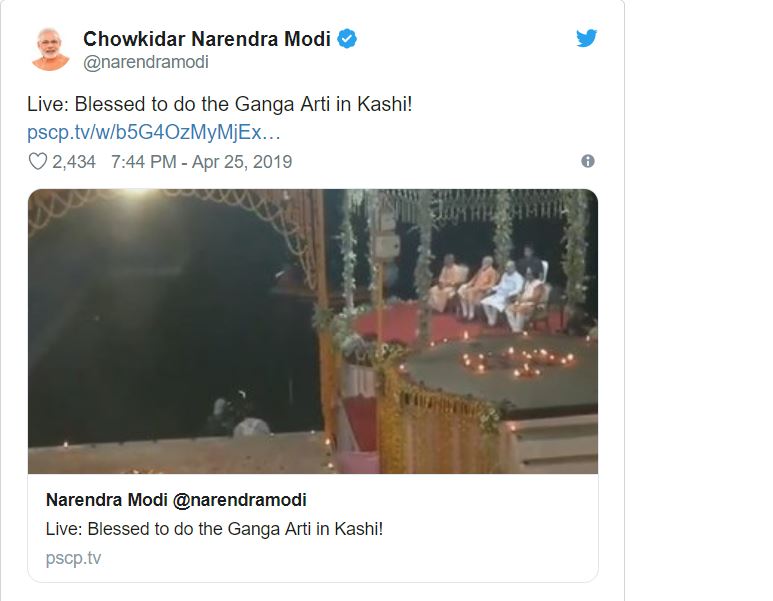Click the pscp.tv domain in the card footer

click(73, 558)
